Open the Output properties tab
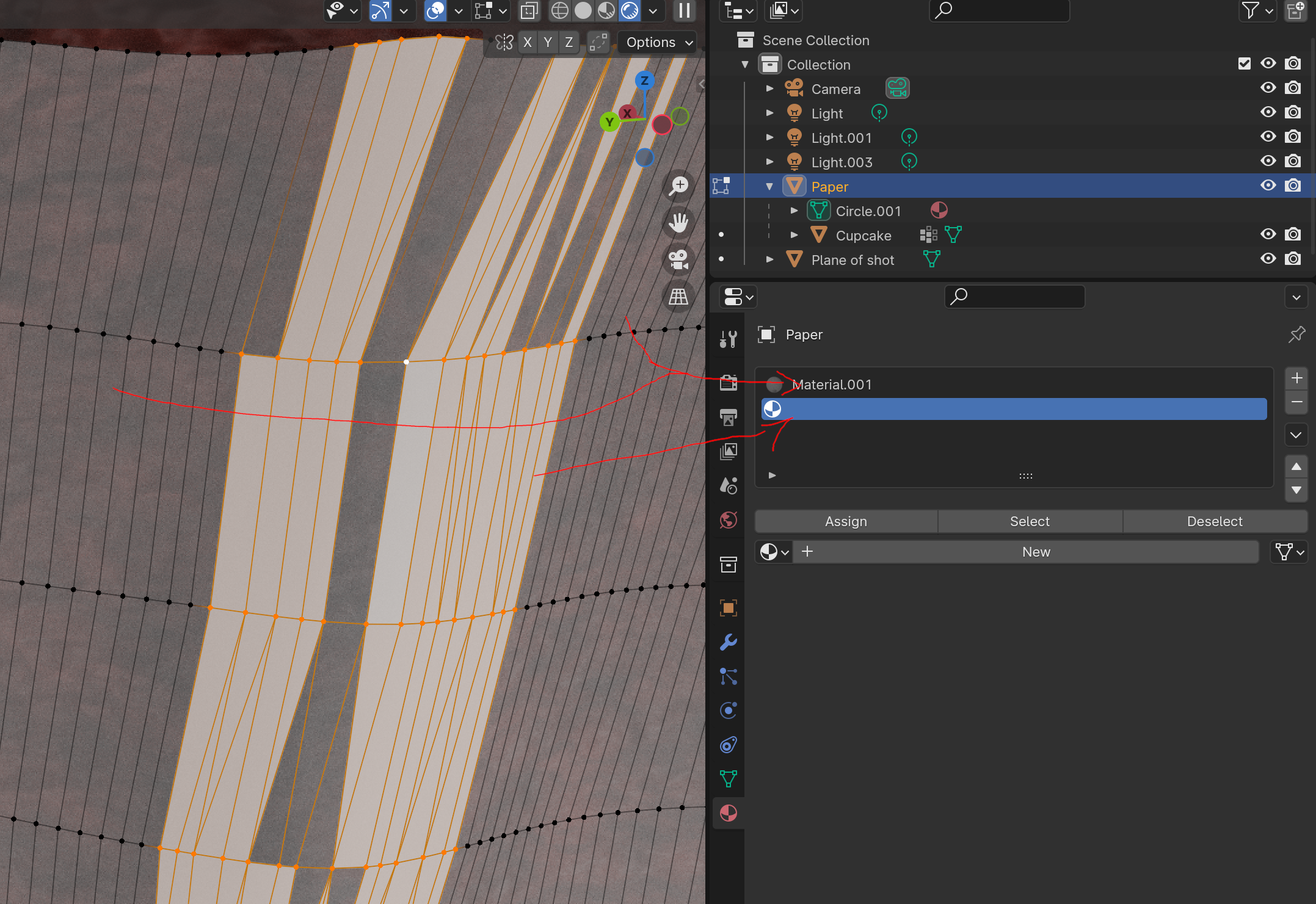The image size is (1316, 904). point(729,417)
